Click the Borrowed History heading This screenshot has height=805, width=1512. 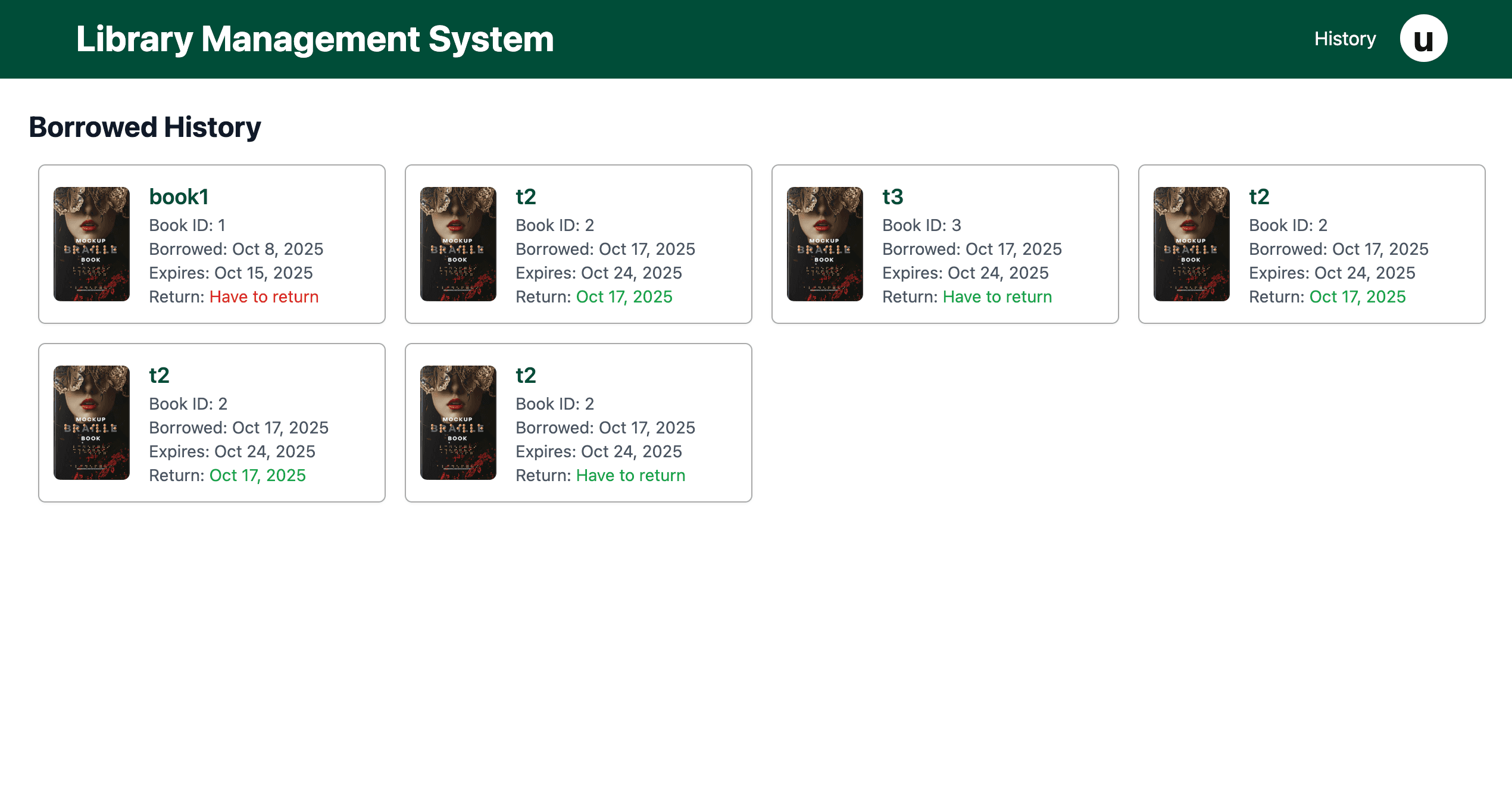pos(145,127)
